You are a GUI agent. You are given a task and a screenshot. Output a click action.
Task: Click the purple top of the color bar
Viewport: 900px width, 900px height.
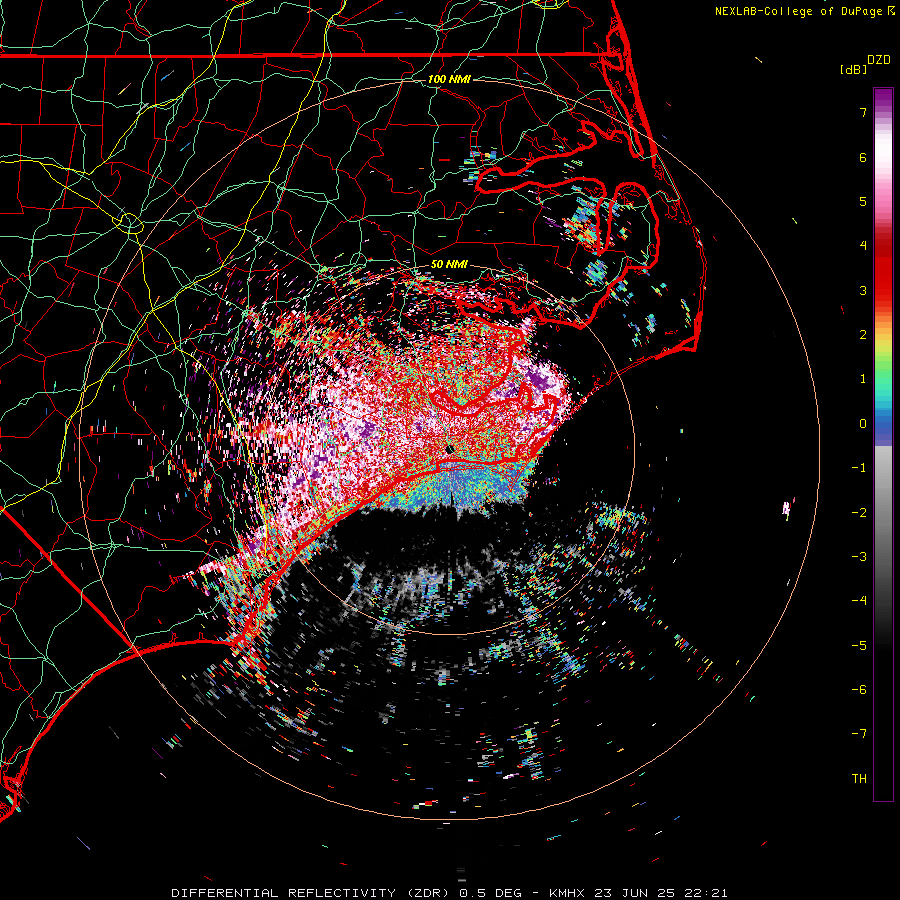[x=883, y=98]
